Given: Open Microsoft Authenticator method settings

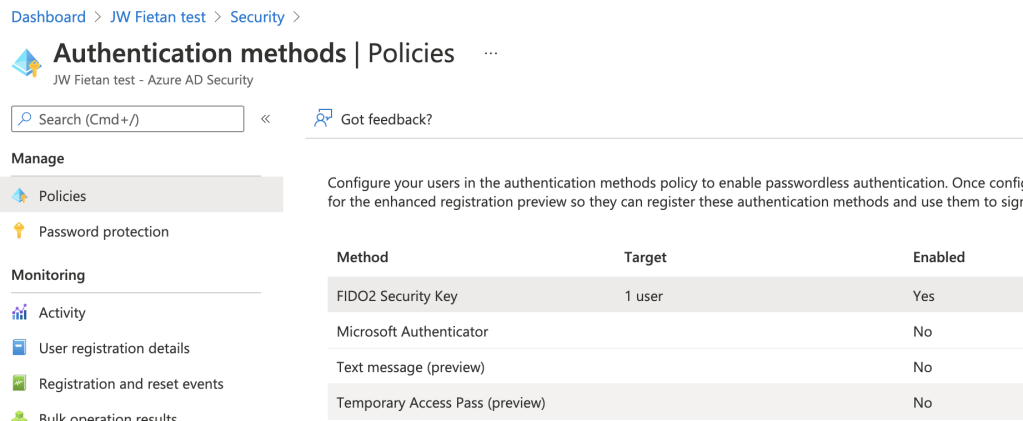Looking at the screenshot, I should coord(412,331).
